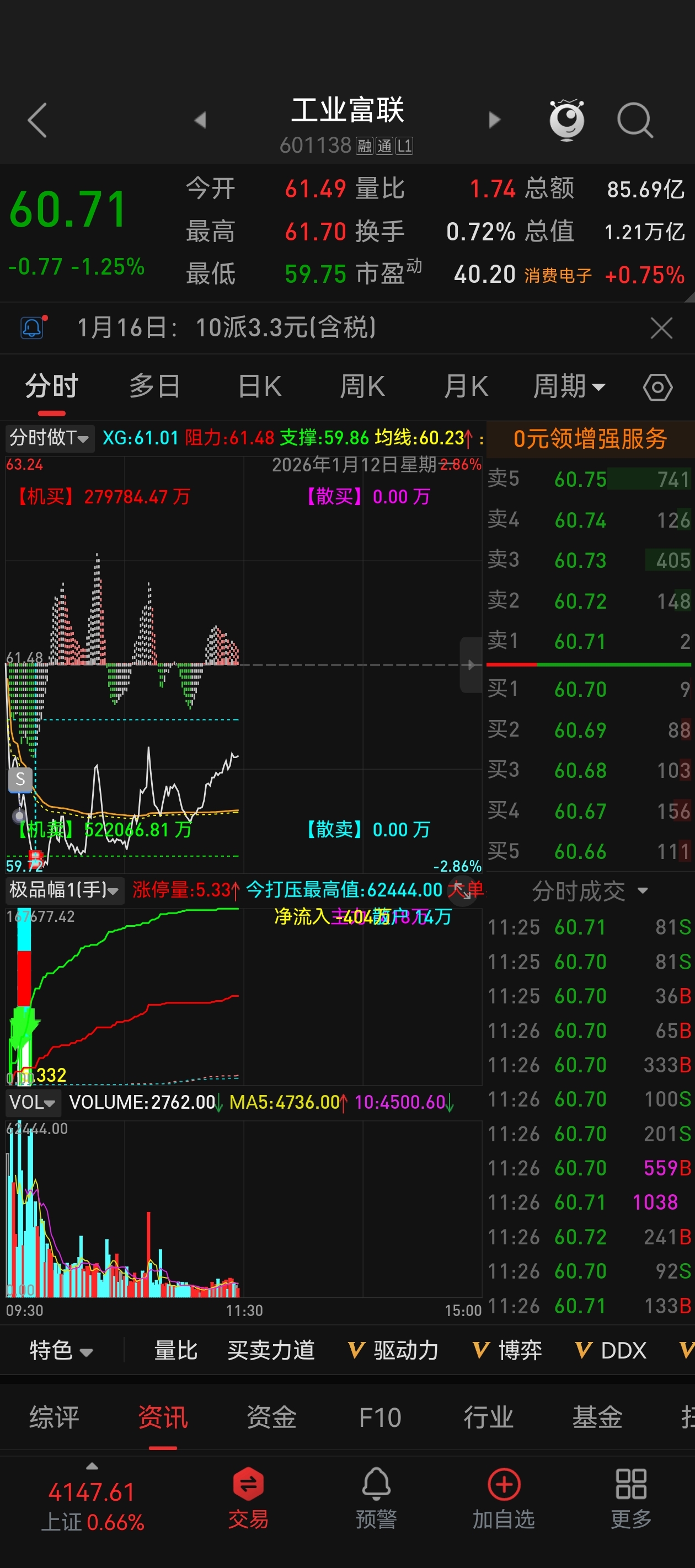
Task: Go back with the left chevron arrow
Action: [x=38, y=120]
